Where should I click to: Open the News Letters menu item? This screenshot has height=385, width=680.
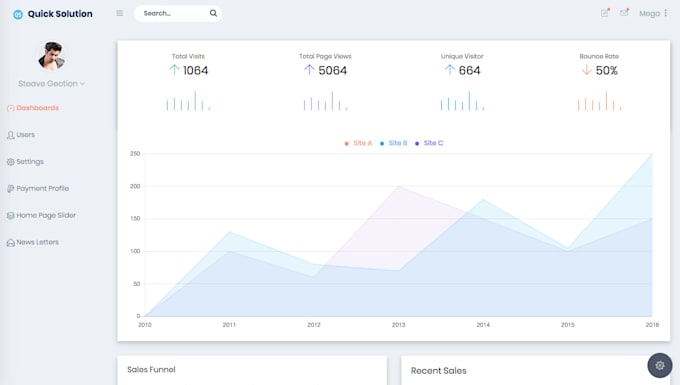(37, 242)
